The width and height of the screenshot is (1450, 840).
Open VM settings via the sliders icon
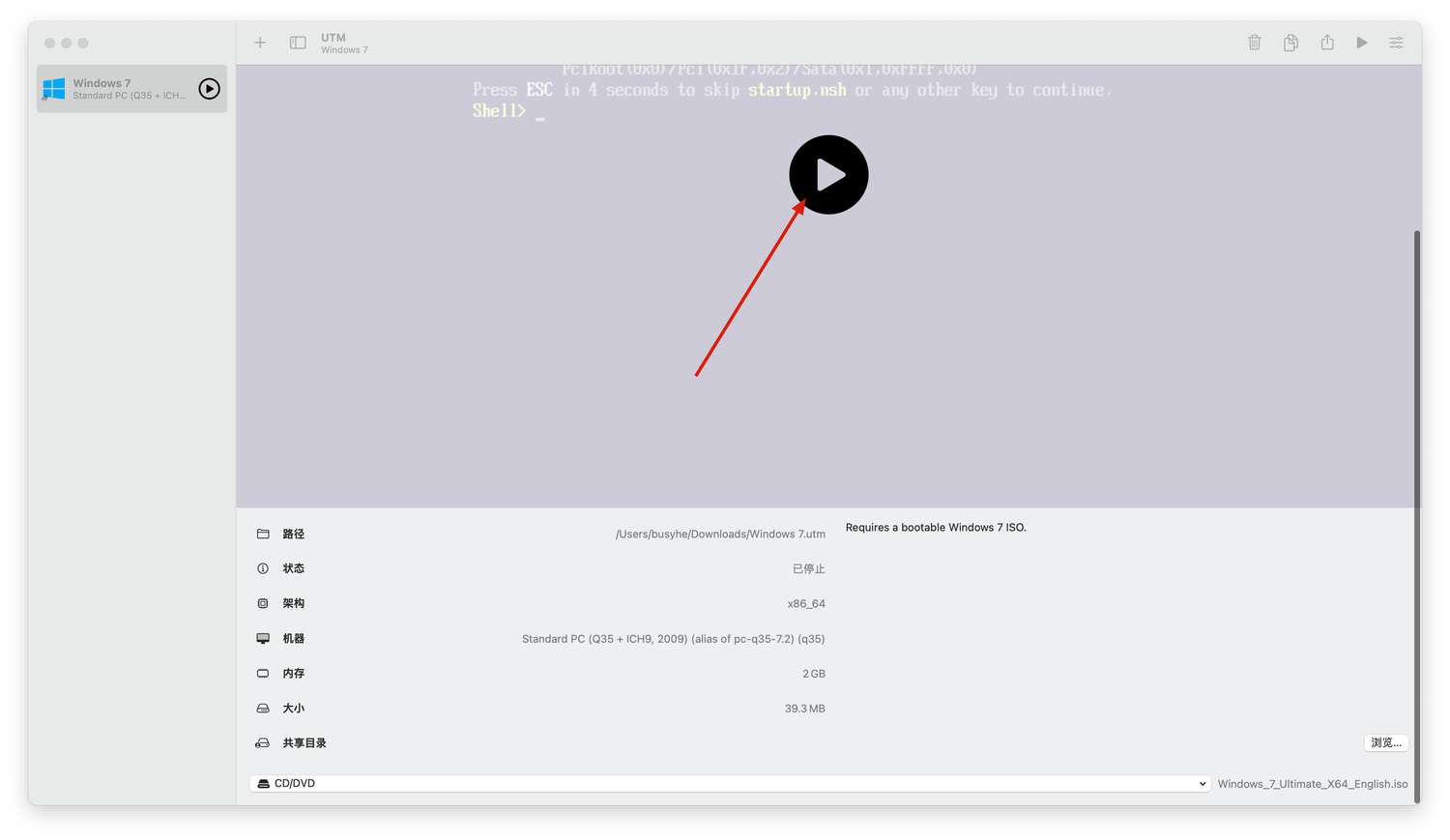click(x=1397, y=43)
